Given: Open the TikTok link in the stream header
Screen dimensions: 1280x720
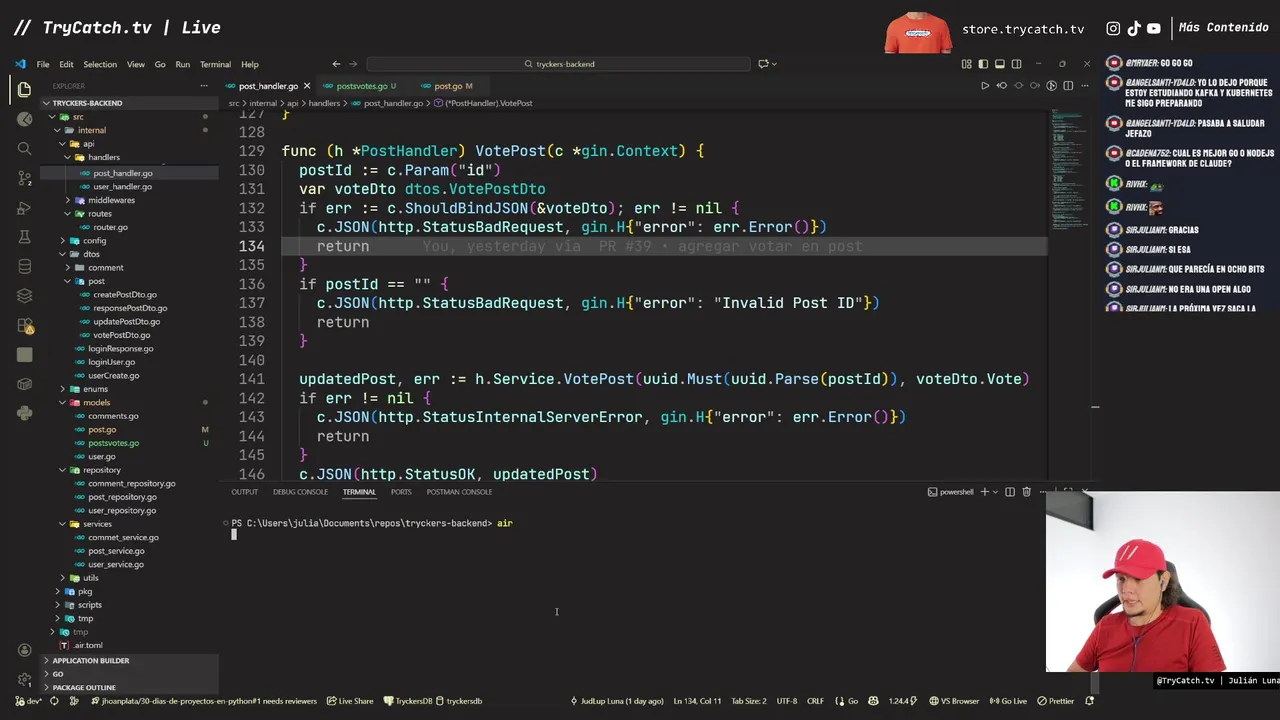Looking at the screenshot, I should coord(1133,29).
